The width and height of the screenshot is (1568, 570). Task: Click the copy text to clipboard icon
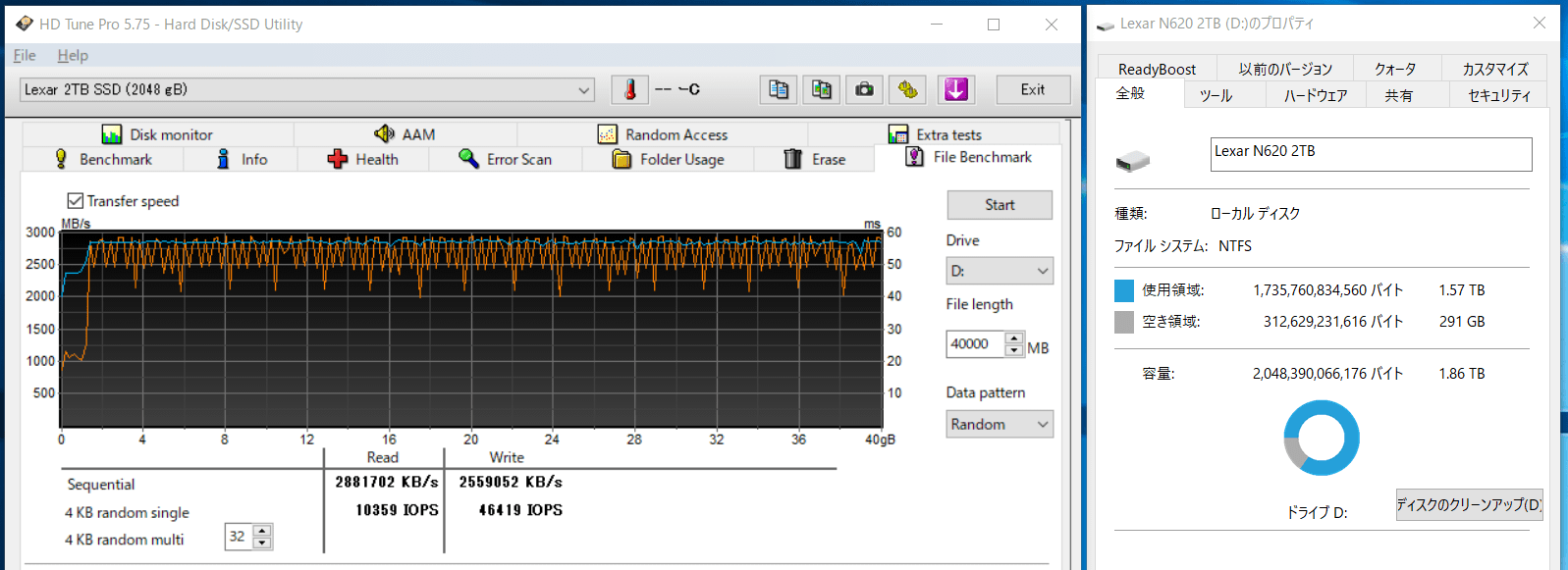pyautogui.click(x=779, y=89)
